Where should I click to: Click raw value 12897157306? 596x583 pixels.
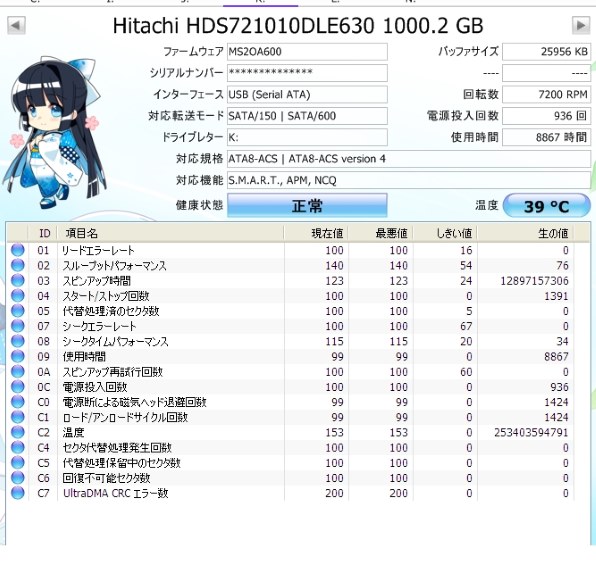[x=534, y=281]
